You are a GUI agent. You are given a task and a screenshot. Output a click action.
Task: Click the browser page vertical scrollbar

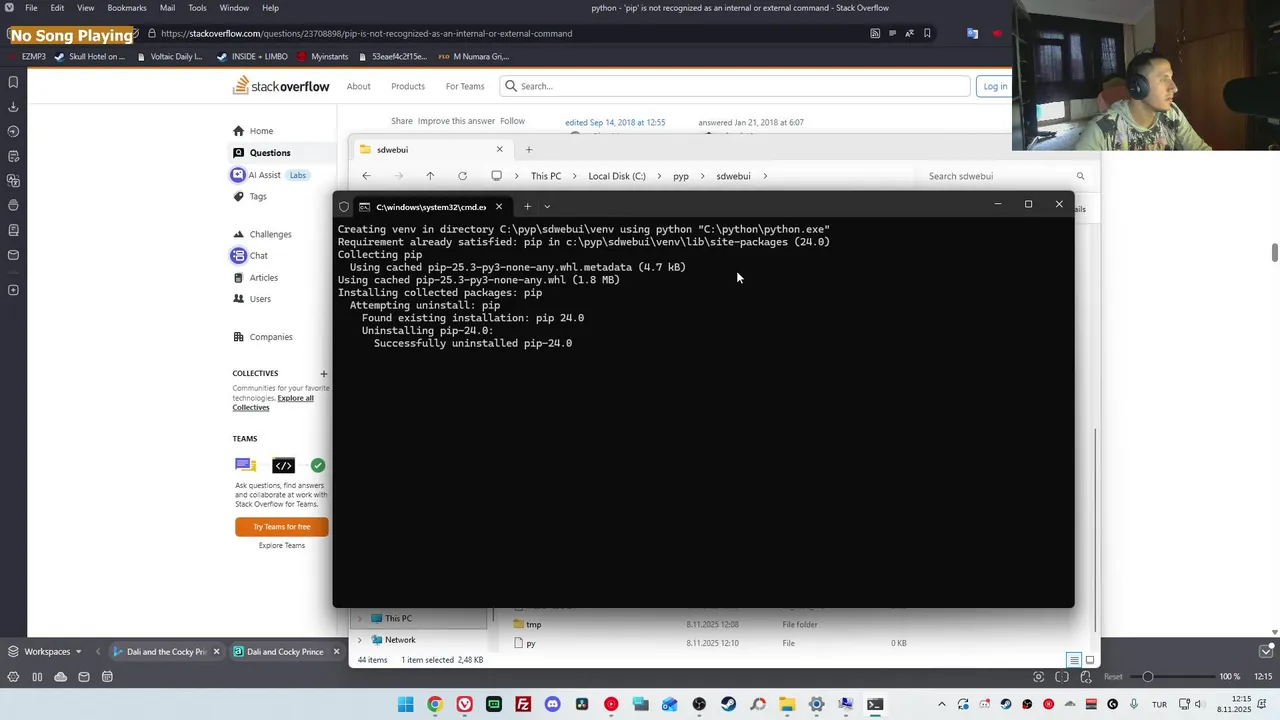[x=1275, y=252]
